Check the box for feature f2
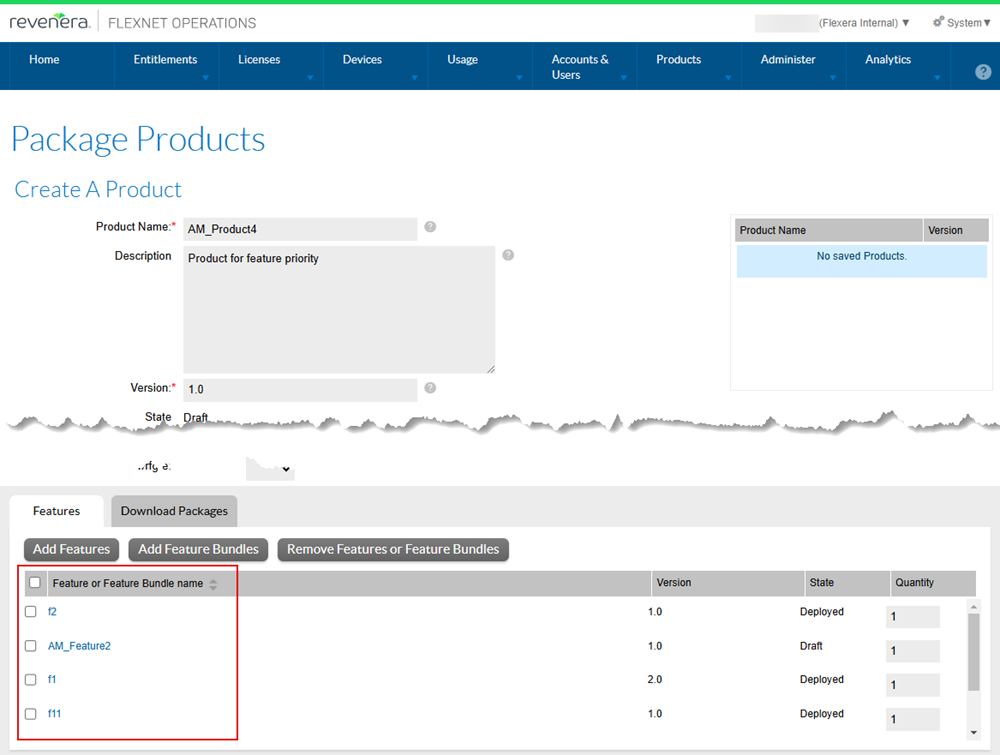The width and height of the screenshot is (1000, 755). (31, 612)
